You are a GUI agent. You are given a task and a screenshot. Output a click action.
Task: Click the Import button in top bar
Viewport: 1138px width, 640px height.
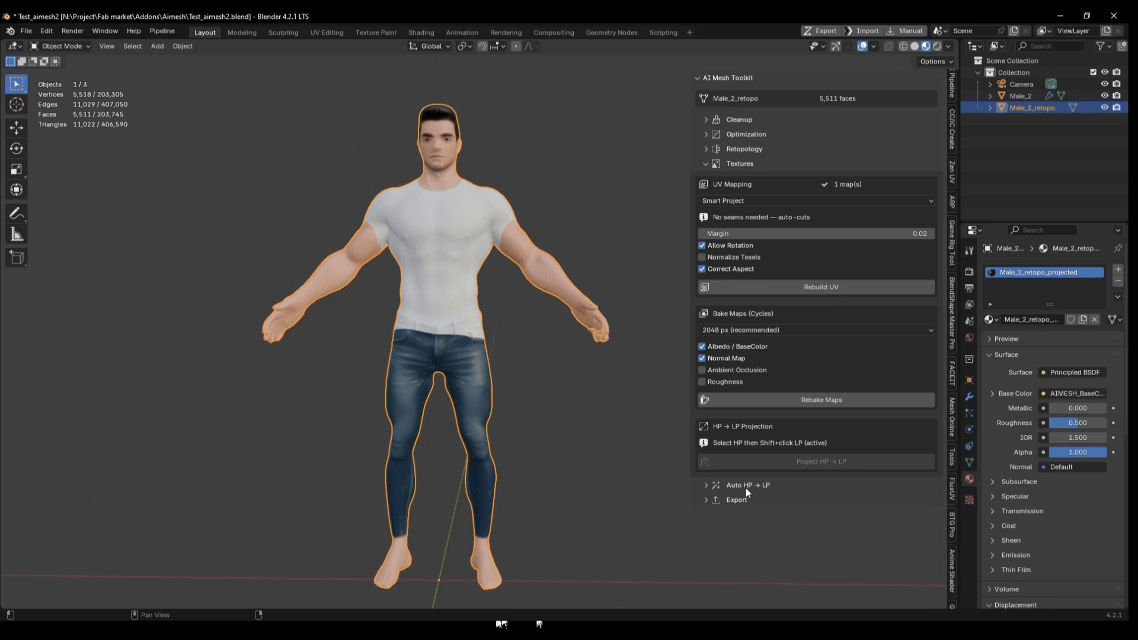pyautogui.click(x=861, y=31)
